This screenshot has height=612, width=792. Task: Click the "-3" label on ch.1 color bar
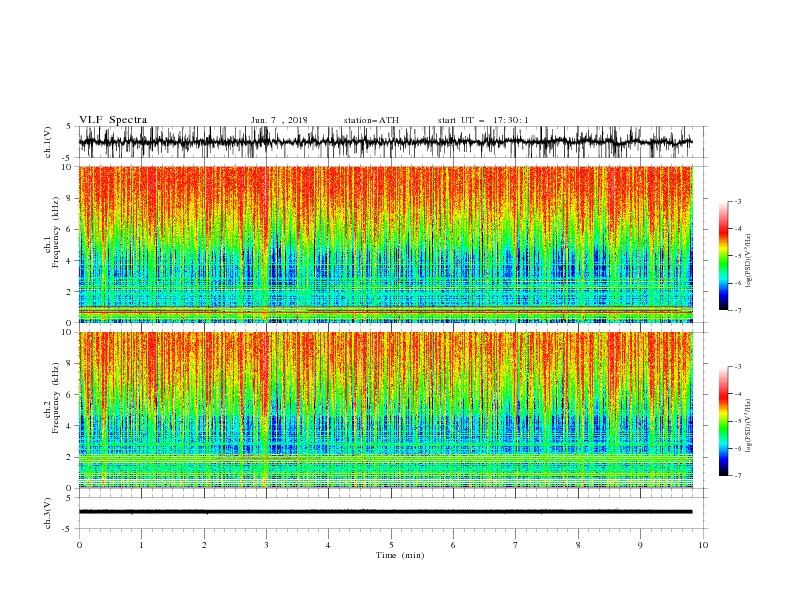(738, 201)
